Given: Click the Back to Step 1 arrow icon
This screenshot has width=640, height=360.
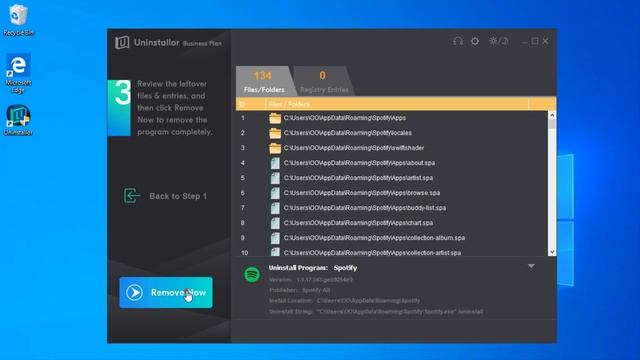Looking at the screenshot, I should [132, 196].
